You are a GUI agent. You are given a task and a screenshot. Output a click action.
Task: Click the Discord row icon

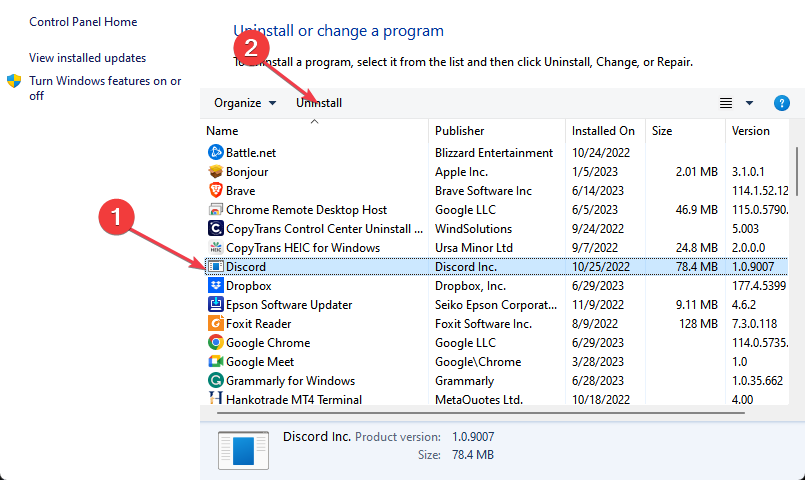(215, 266)
